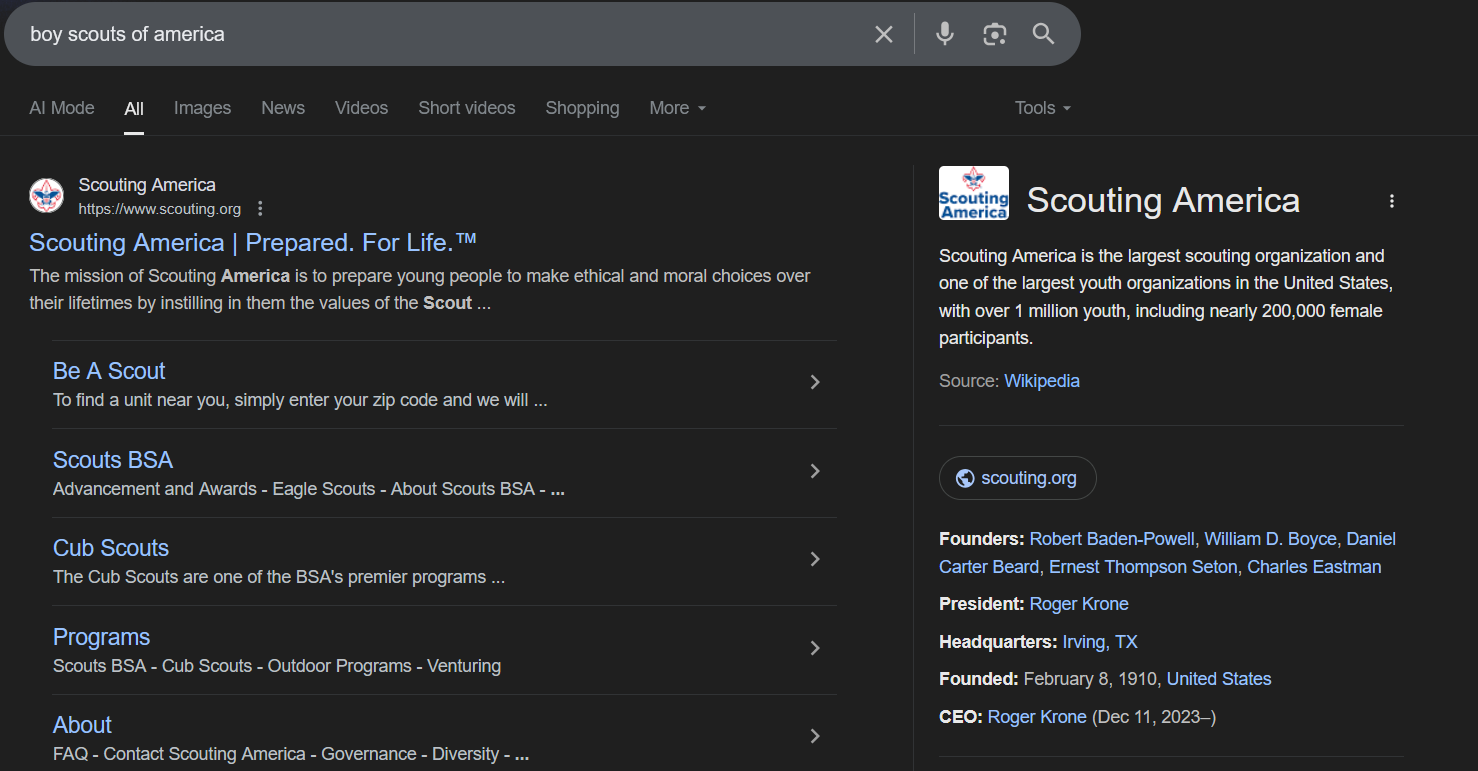1478x771 pixels.
Task: Open search by image camera icon
Action: pos(994,34)
